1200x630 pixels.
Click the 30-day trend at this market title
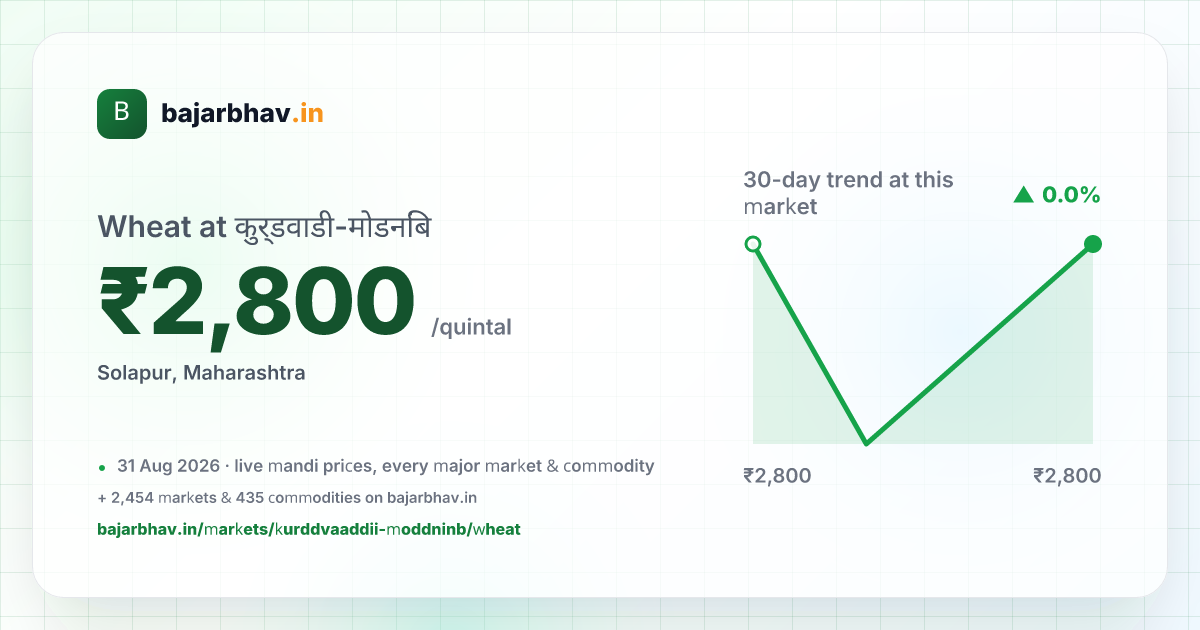click(848, 193)
